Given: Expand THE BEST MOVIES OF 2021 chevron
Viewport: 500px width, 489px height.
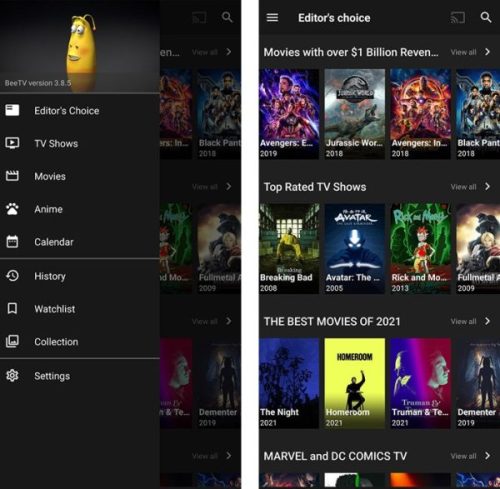Looking at the screenshot, I should (x=487, y=321).
